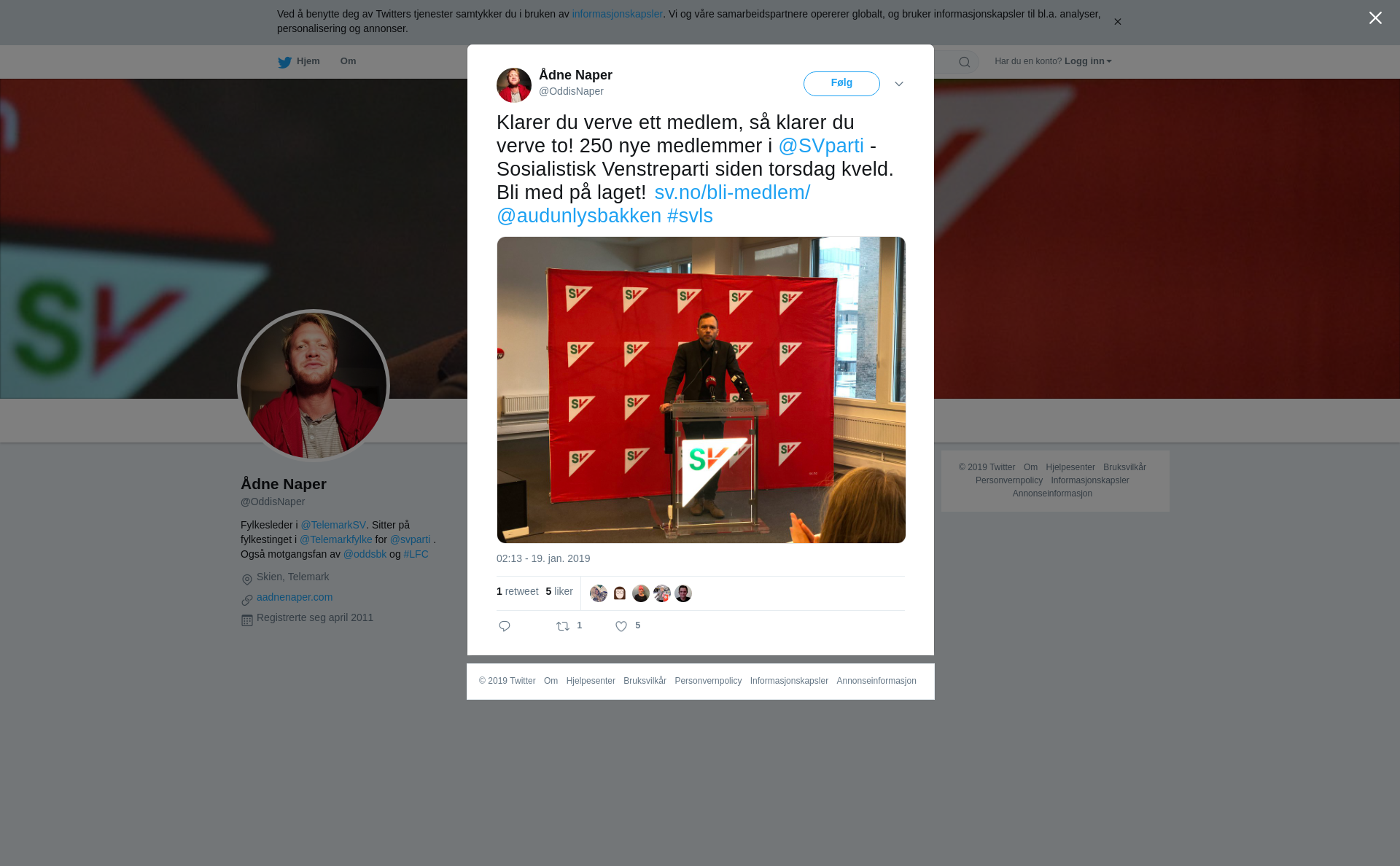Open the Om menu item

point(349,61)
